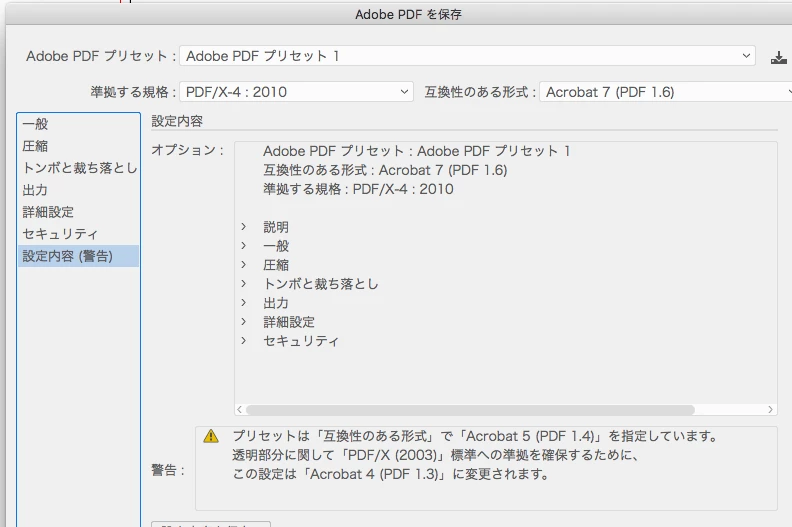This screenshot has width=792, height=527.
Task: Select 一般 in the left category list
Action: [78, 124]
